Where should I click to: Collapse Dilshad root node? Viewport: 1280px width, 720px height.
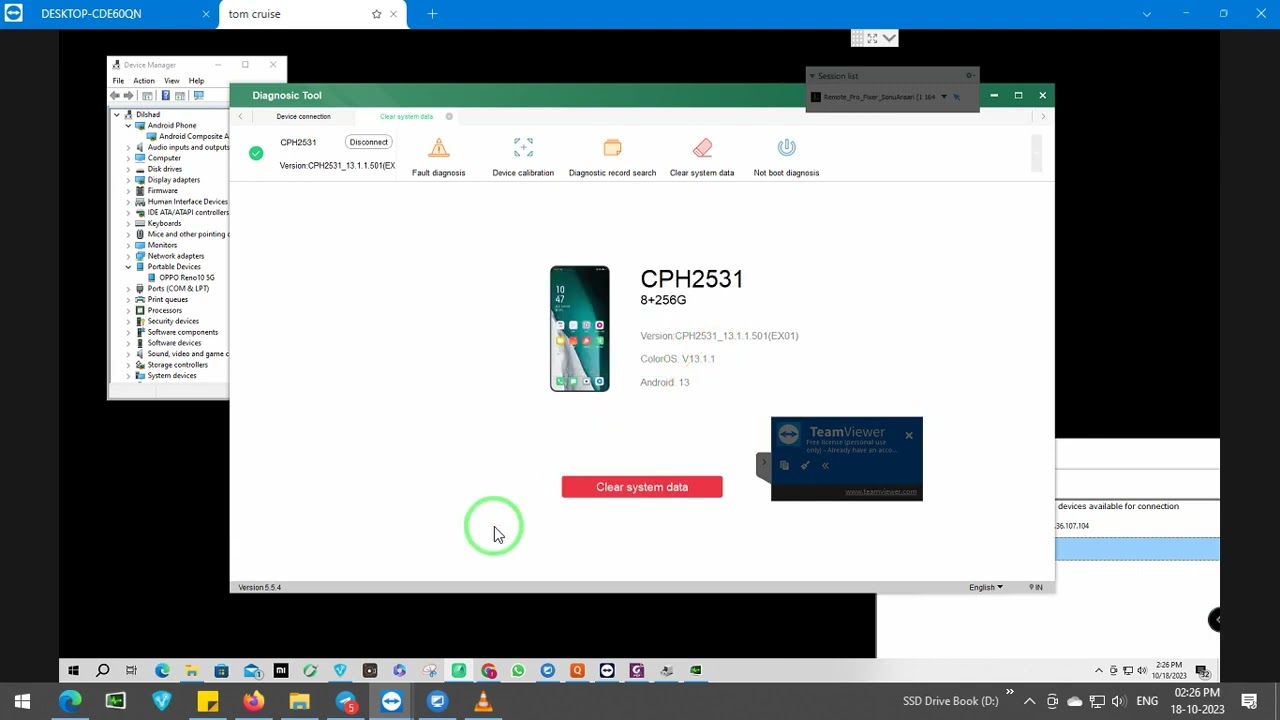point(117,114)
